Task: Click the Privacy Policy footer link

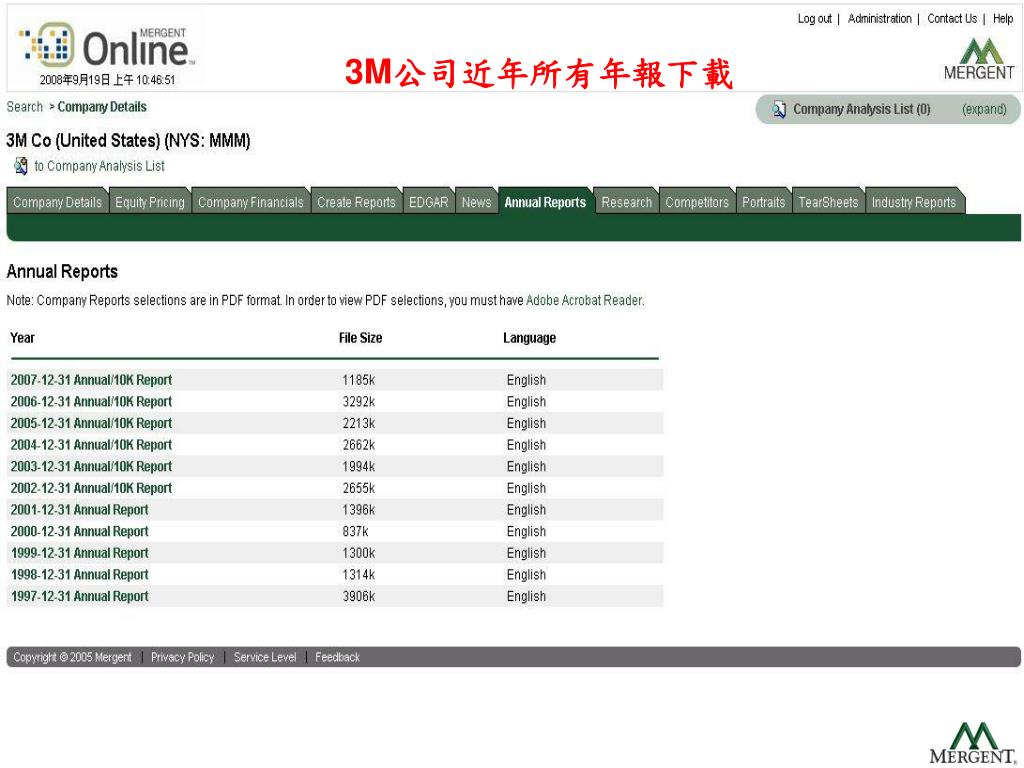Action: click(x=182, y=657)
